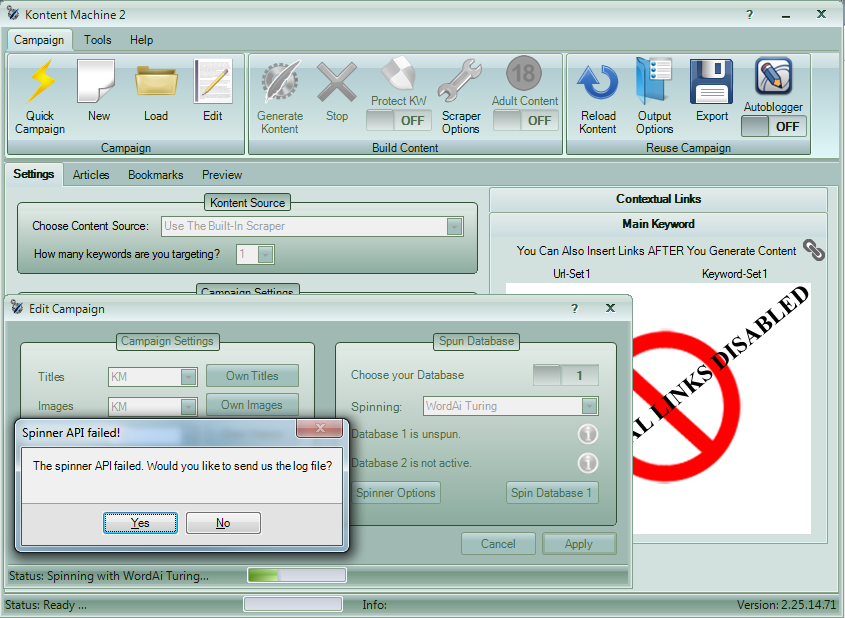Screen dimensions: 845x618
Task: Open the Help menu
Action: [x=141, y=40]
